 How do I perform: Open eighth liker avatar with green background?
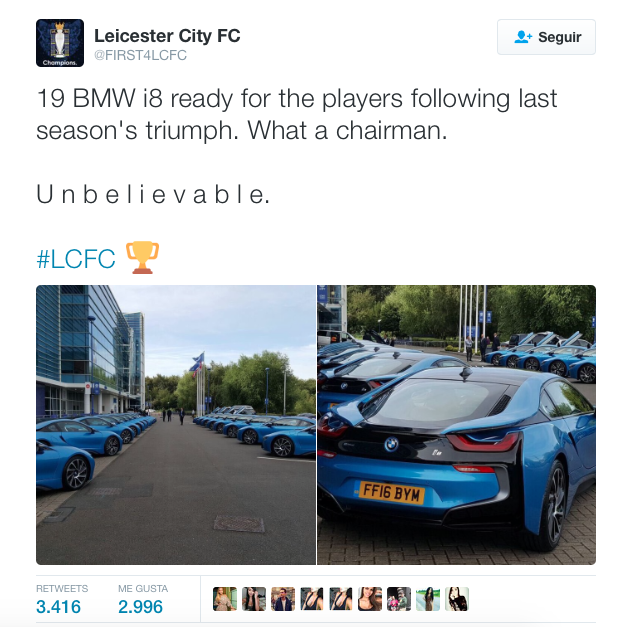pyautogui.click(x=428, y=599)
